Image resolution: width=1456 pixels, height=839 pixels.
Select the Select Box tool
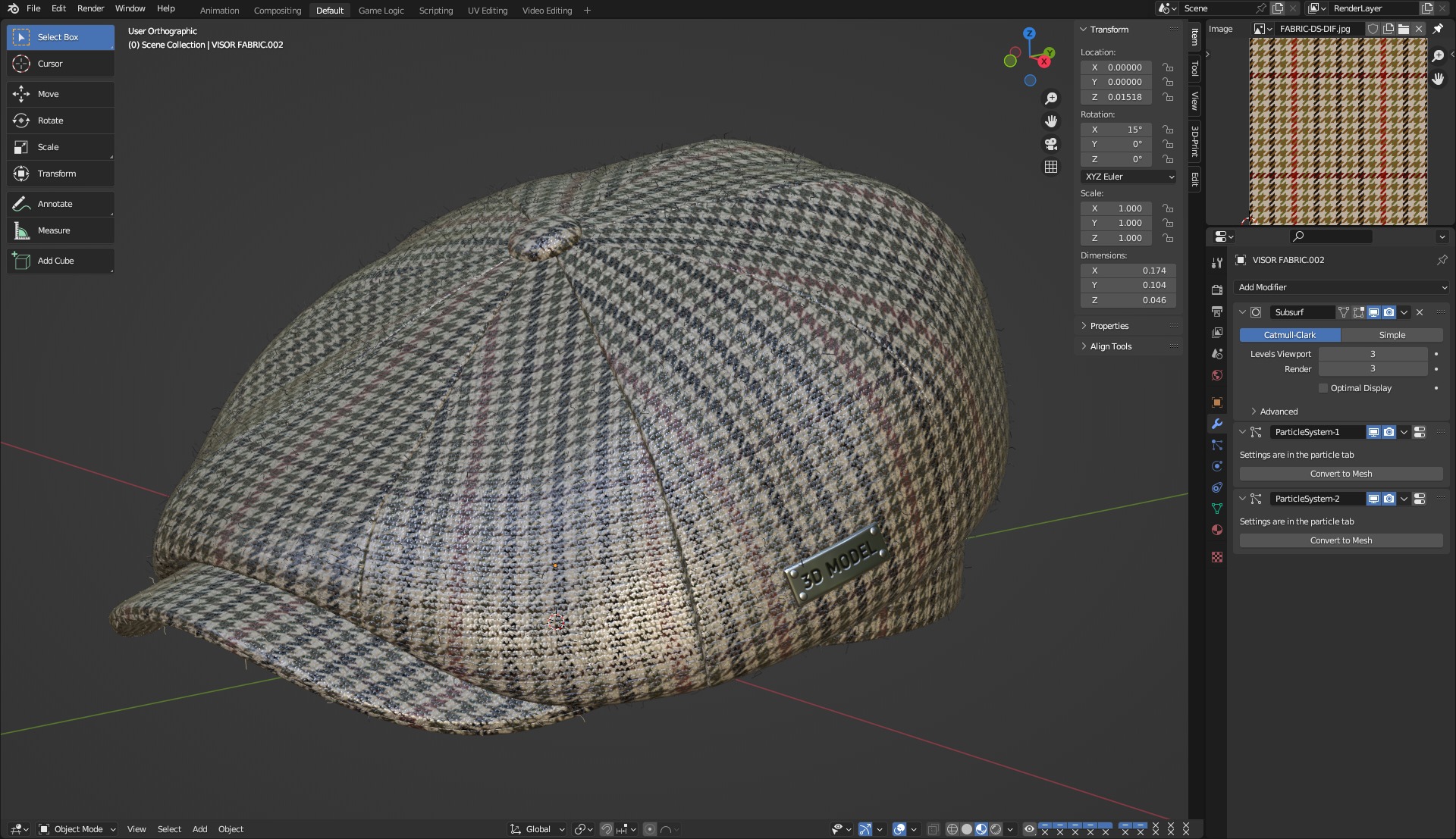pos(61,37)
